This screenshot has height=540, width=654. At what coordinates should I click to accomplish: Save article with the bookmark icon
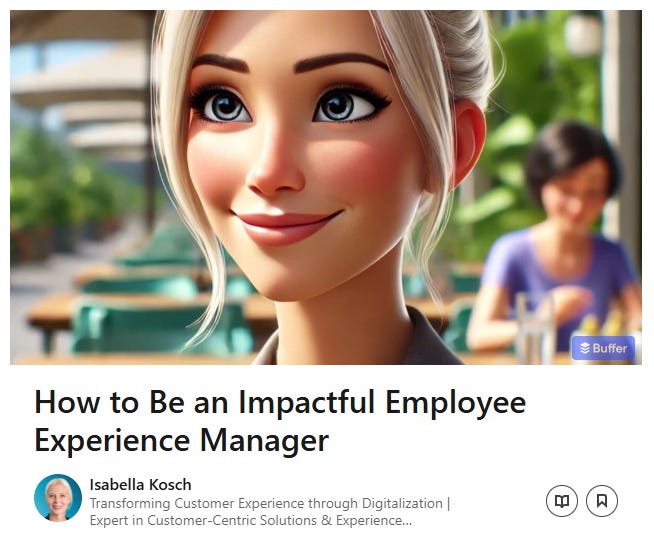pyautogui.click(x=601, y=500)
